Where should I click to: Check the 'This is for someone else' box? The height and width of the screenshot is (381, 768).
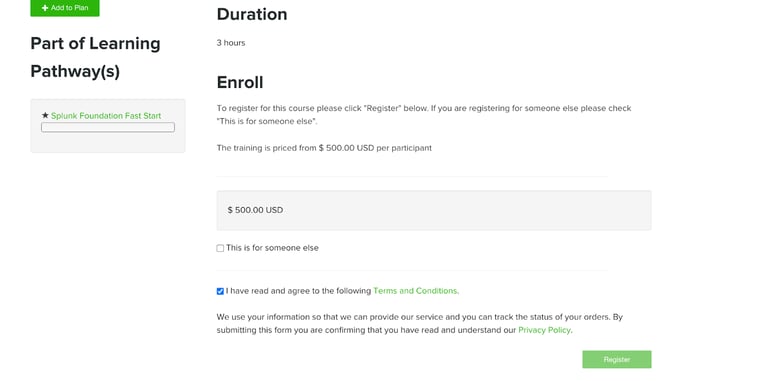click(x=220, y=248)
